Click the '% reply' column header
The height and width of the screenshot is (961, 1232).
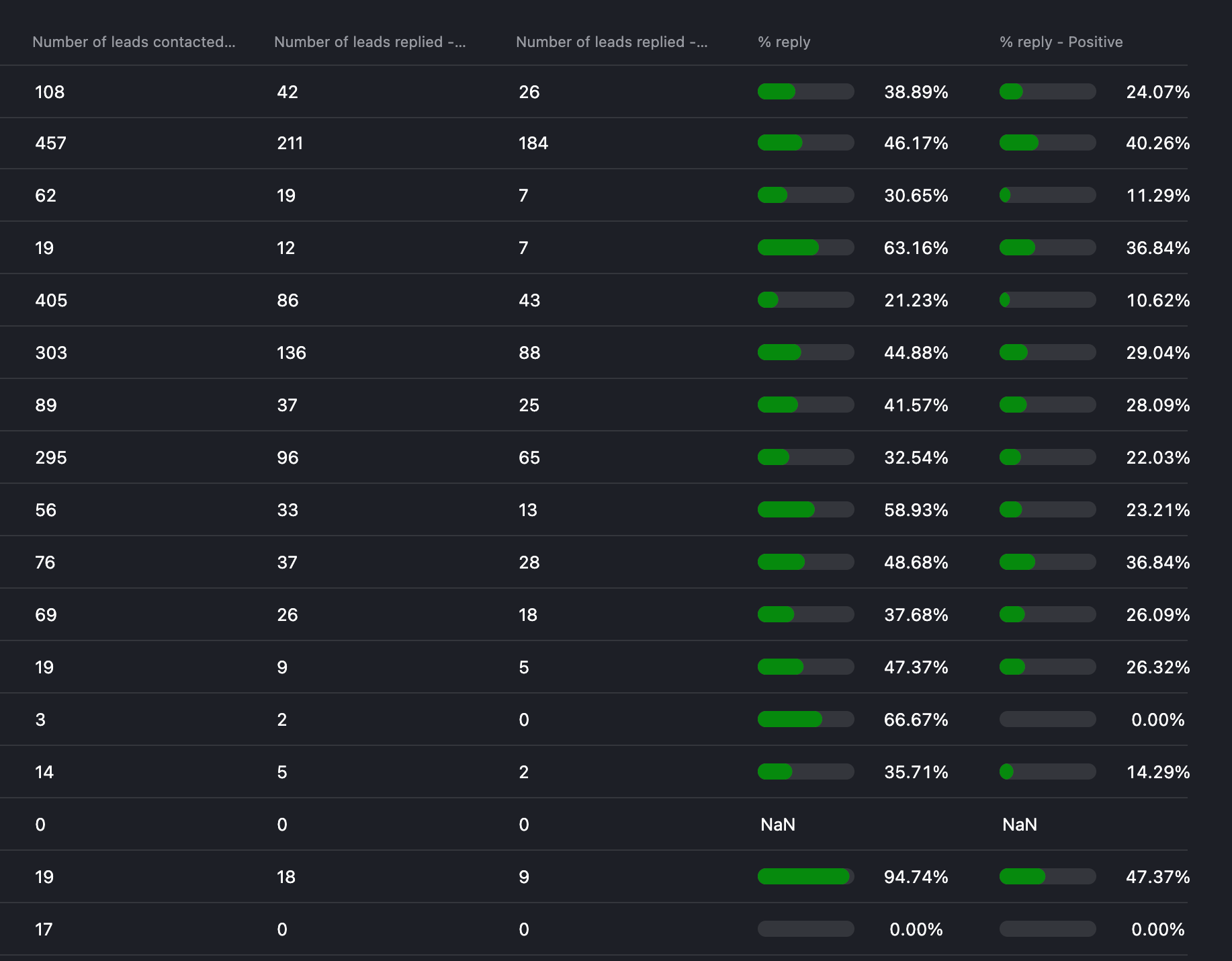(783, 42)
